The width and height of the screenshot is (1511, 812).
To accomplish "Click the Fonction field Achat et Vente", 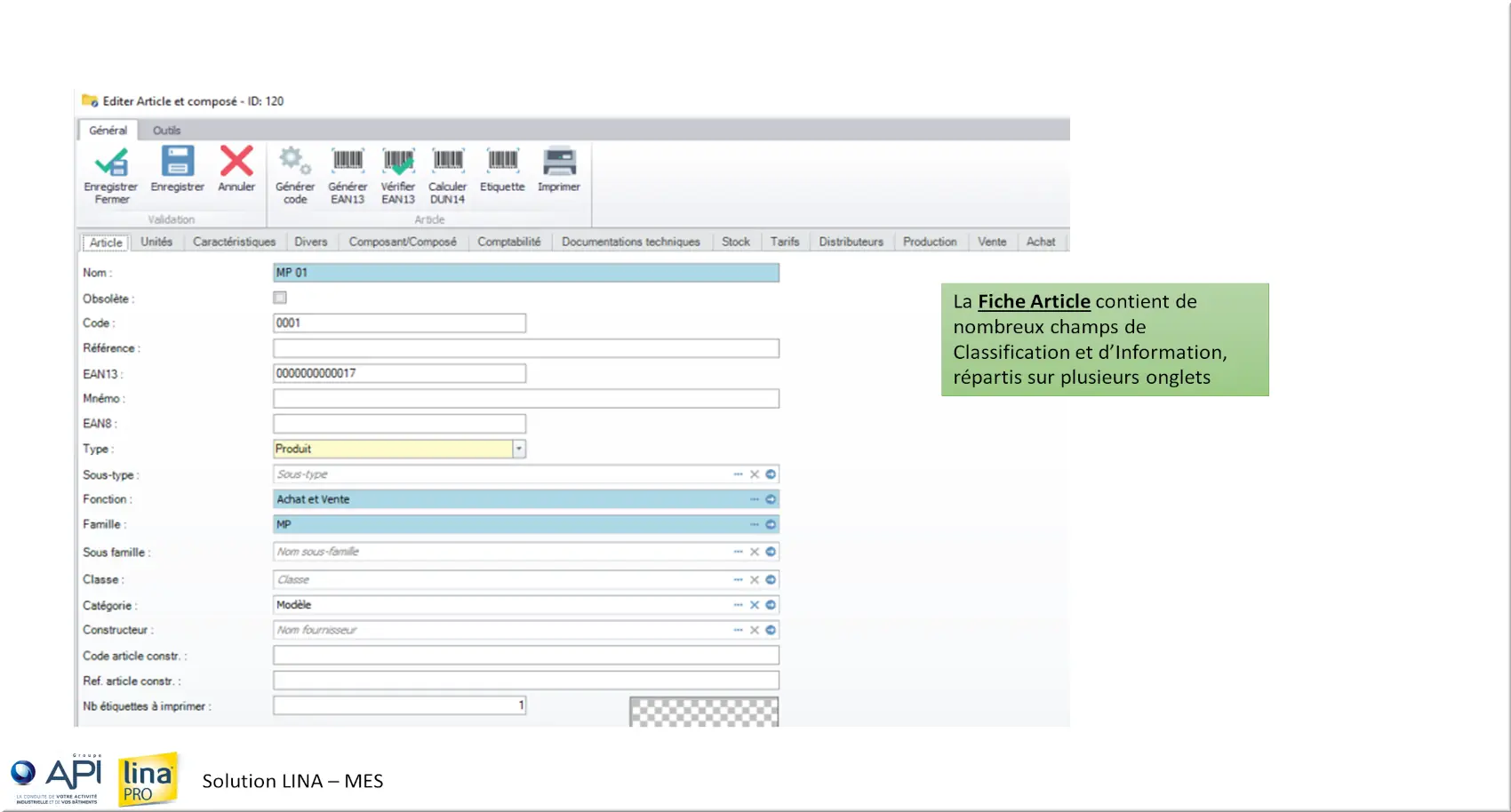I will (x=526, y=499).
